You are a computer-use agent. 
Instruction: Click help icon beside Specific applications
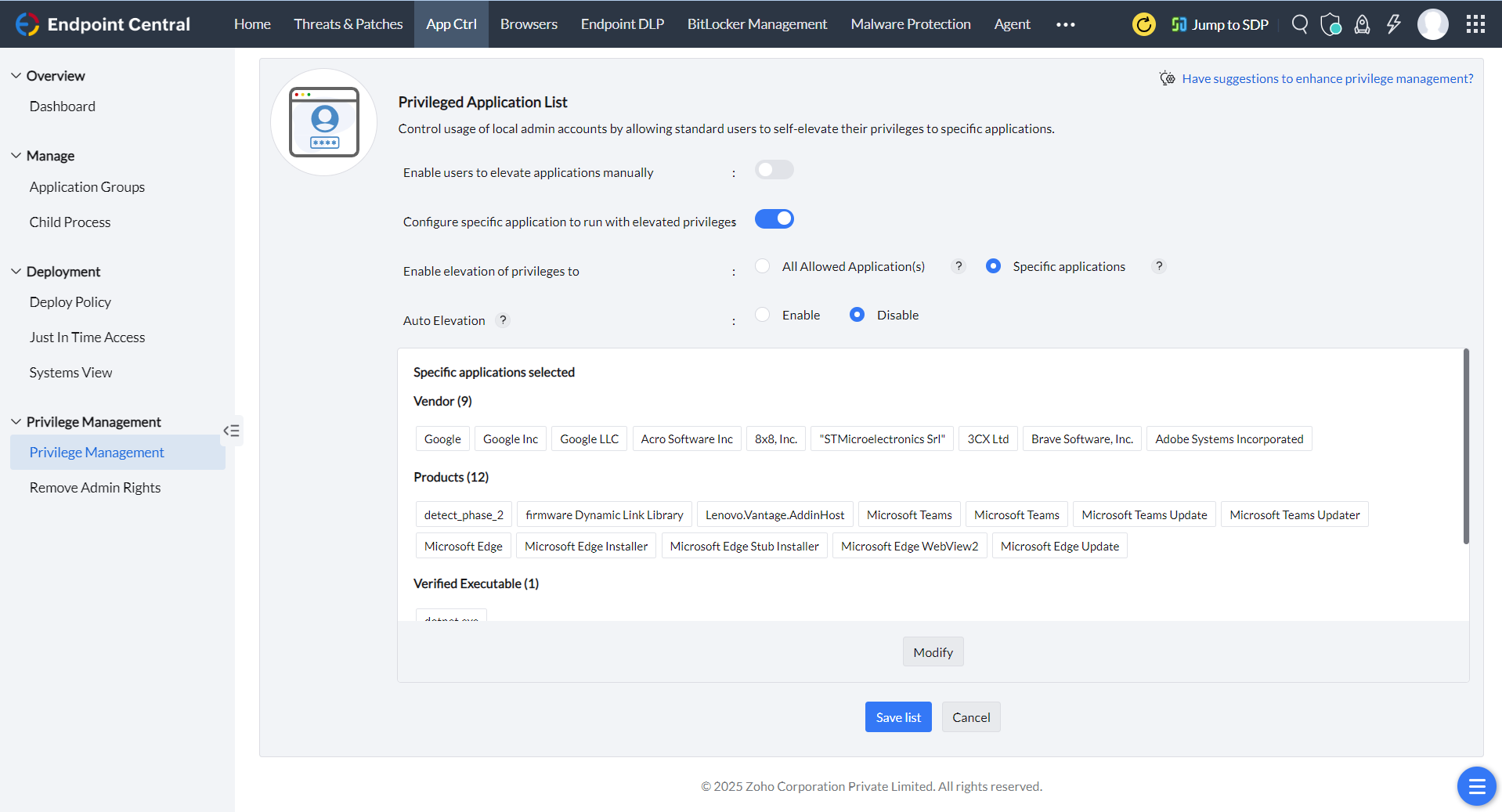tap(1159, 266)
